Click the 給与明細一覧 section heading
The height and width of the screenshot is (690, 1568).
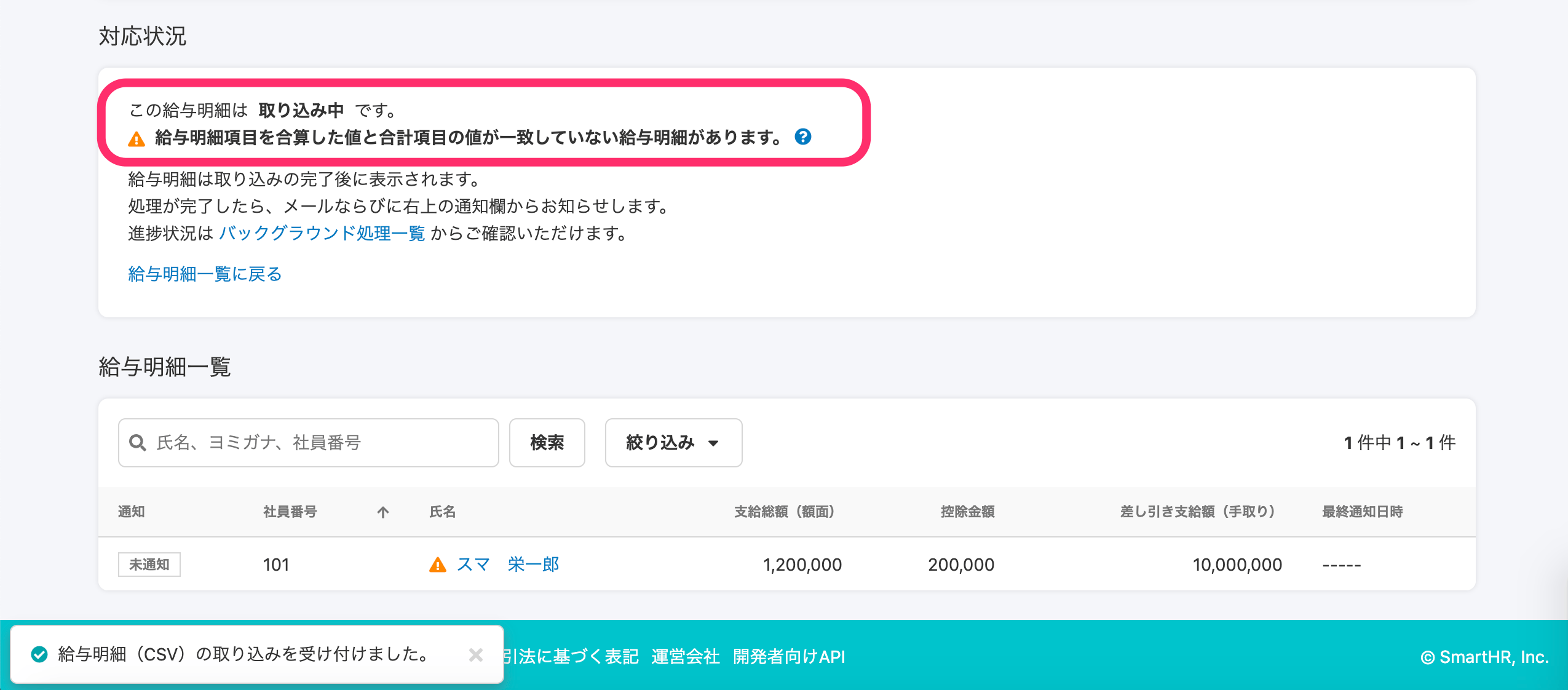pos(164,367)
